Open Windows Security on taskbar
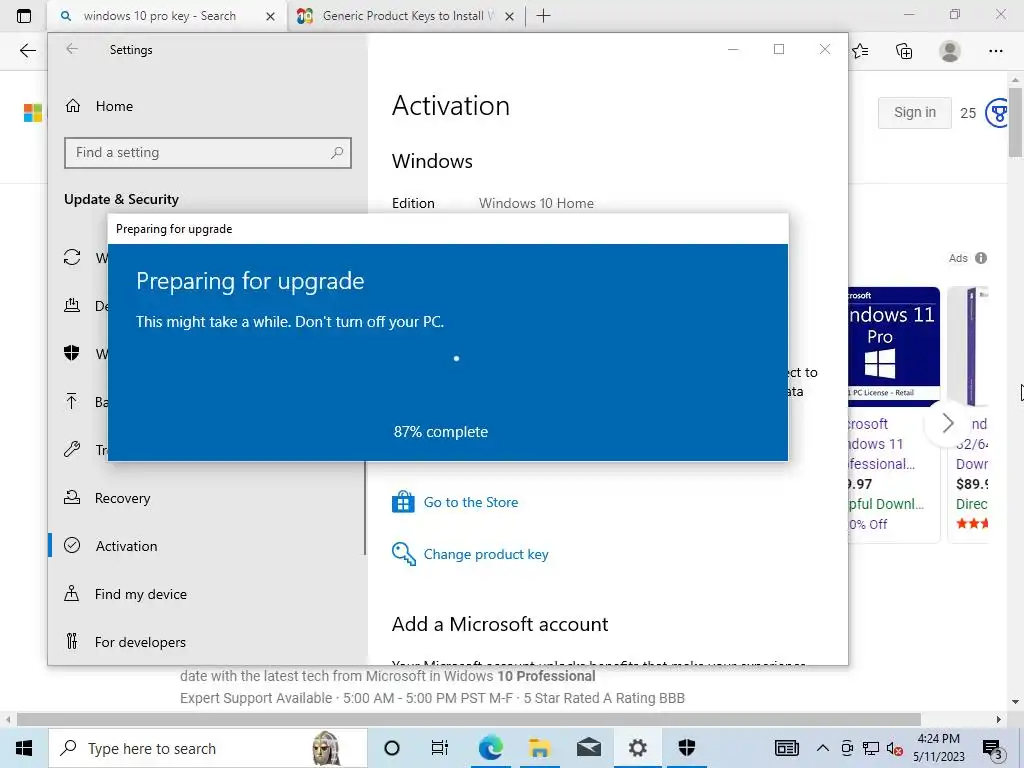 point(686,748)
